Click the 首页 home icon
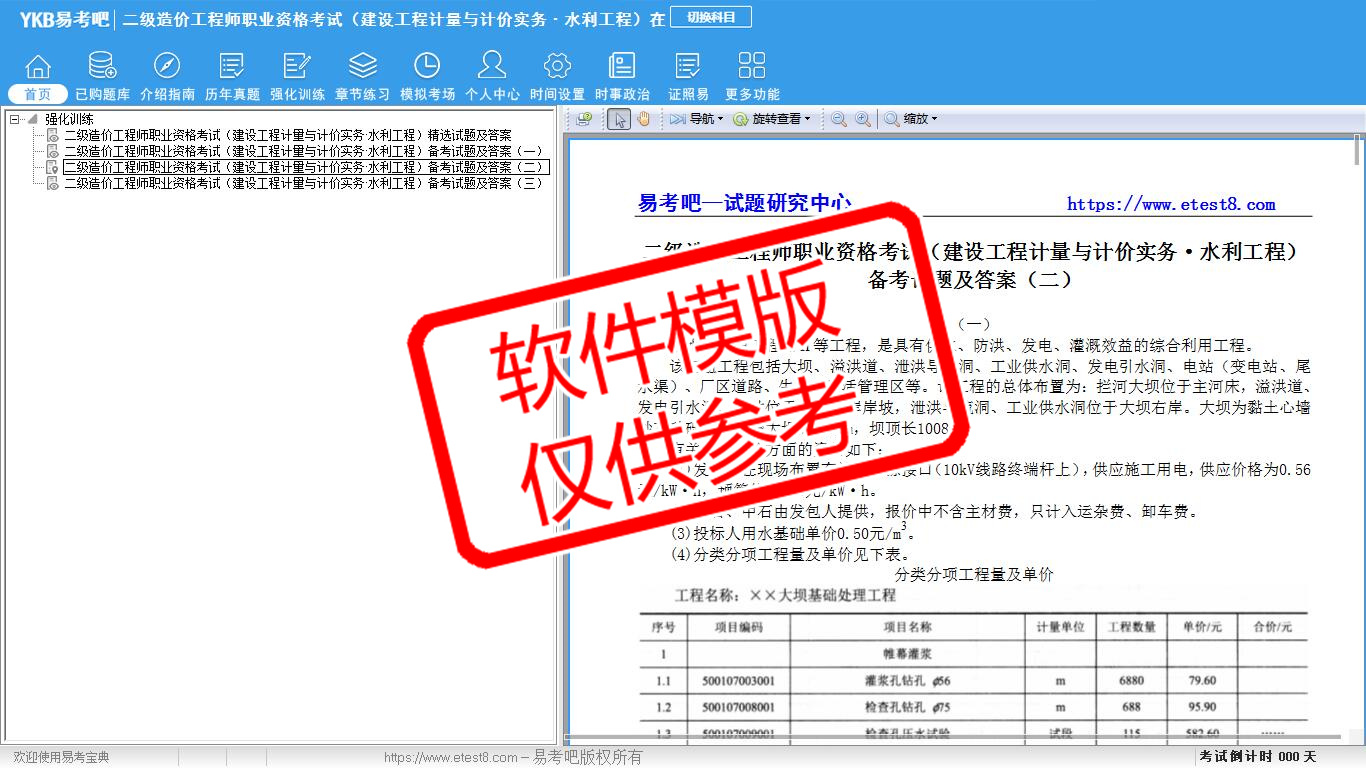Image resolution: width=1366 pixels, height=768 pixels. (x=38, y=67)
